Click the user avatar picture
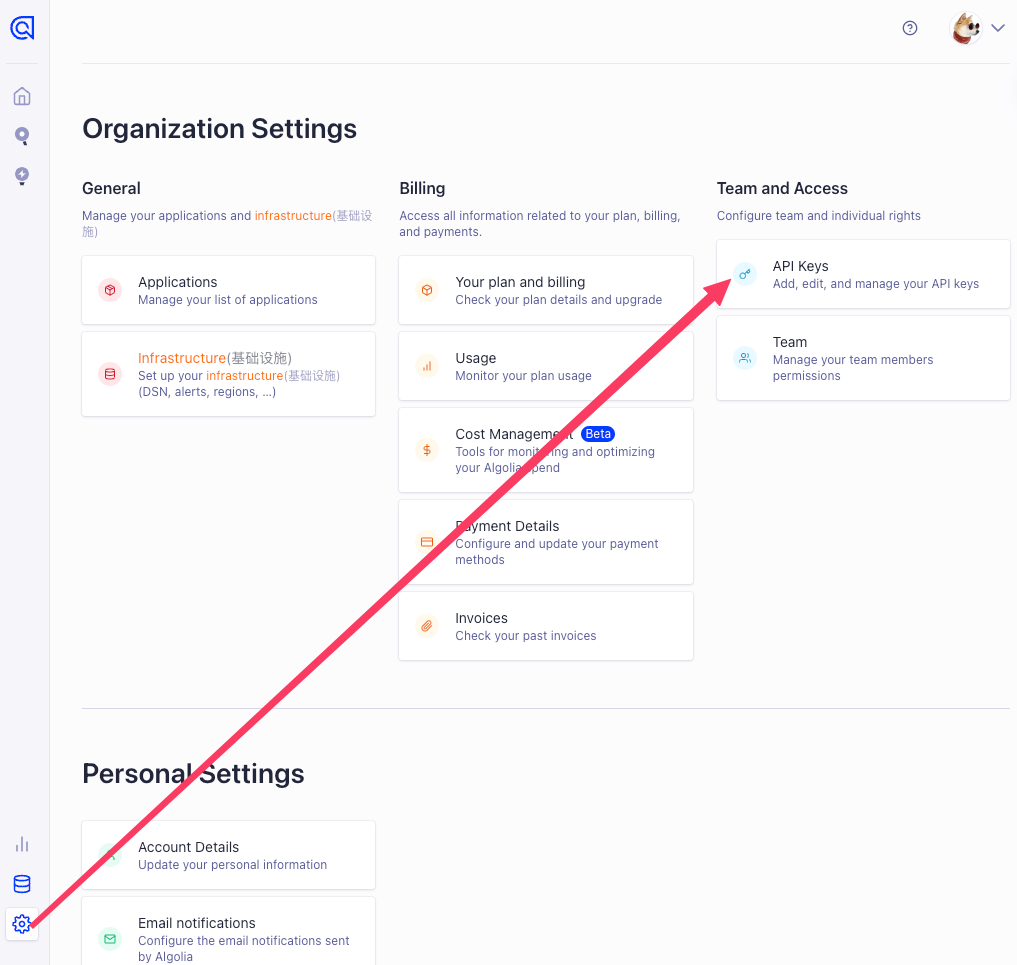Viewport: 1017px width, 965px height. pyautogui.click(x=966, y=29)
